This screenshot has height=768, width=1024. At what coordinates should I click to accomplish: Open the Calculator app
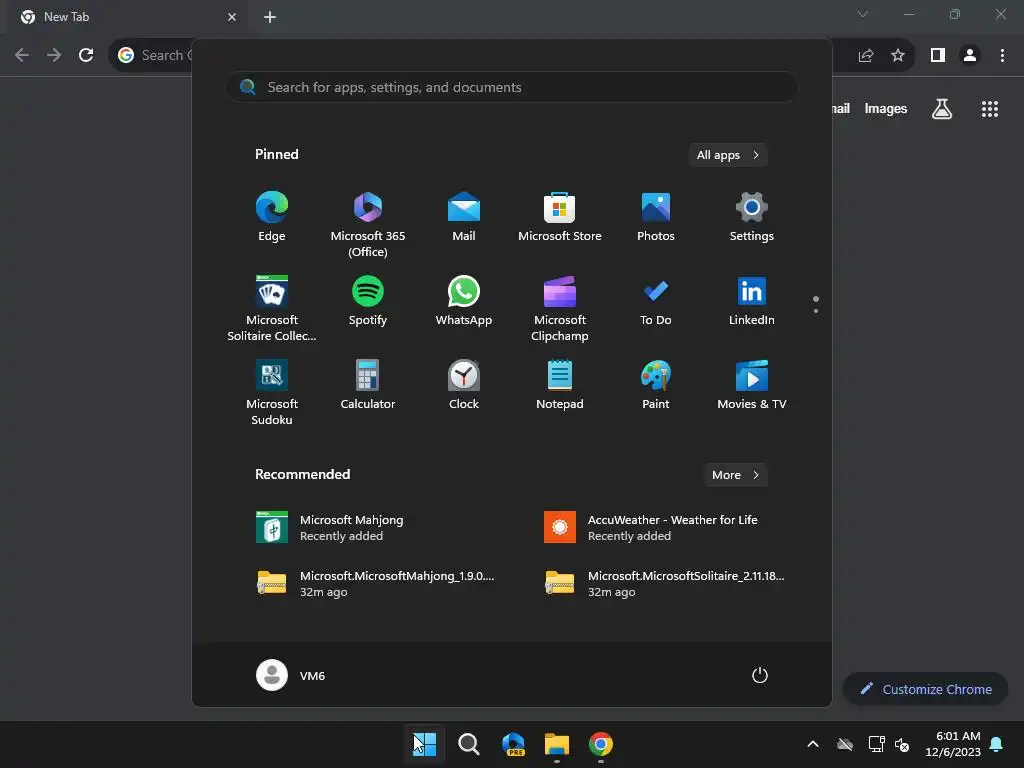pyautogui.click(x=368, y=384)
